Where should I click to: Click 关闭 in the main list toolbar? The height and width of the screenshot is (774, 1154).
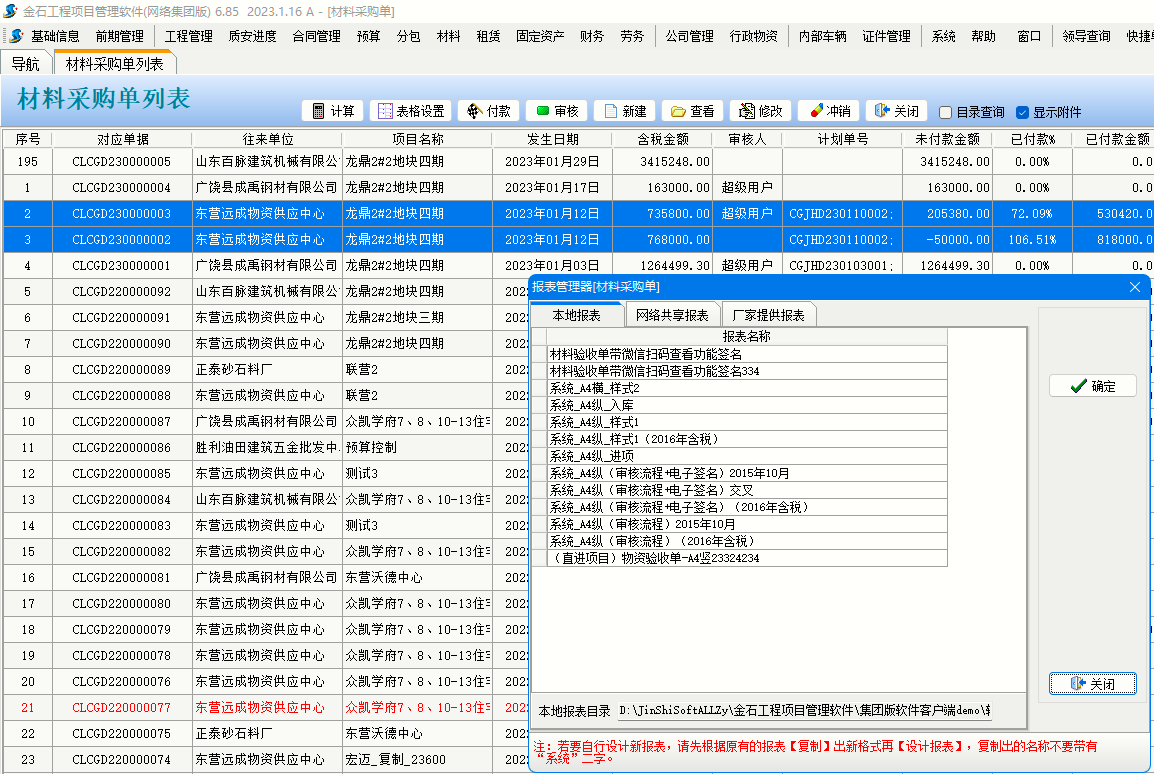896,111
